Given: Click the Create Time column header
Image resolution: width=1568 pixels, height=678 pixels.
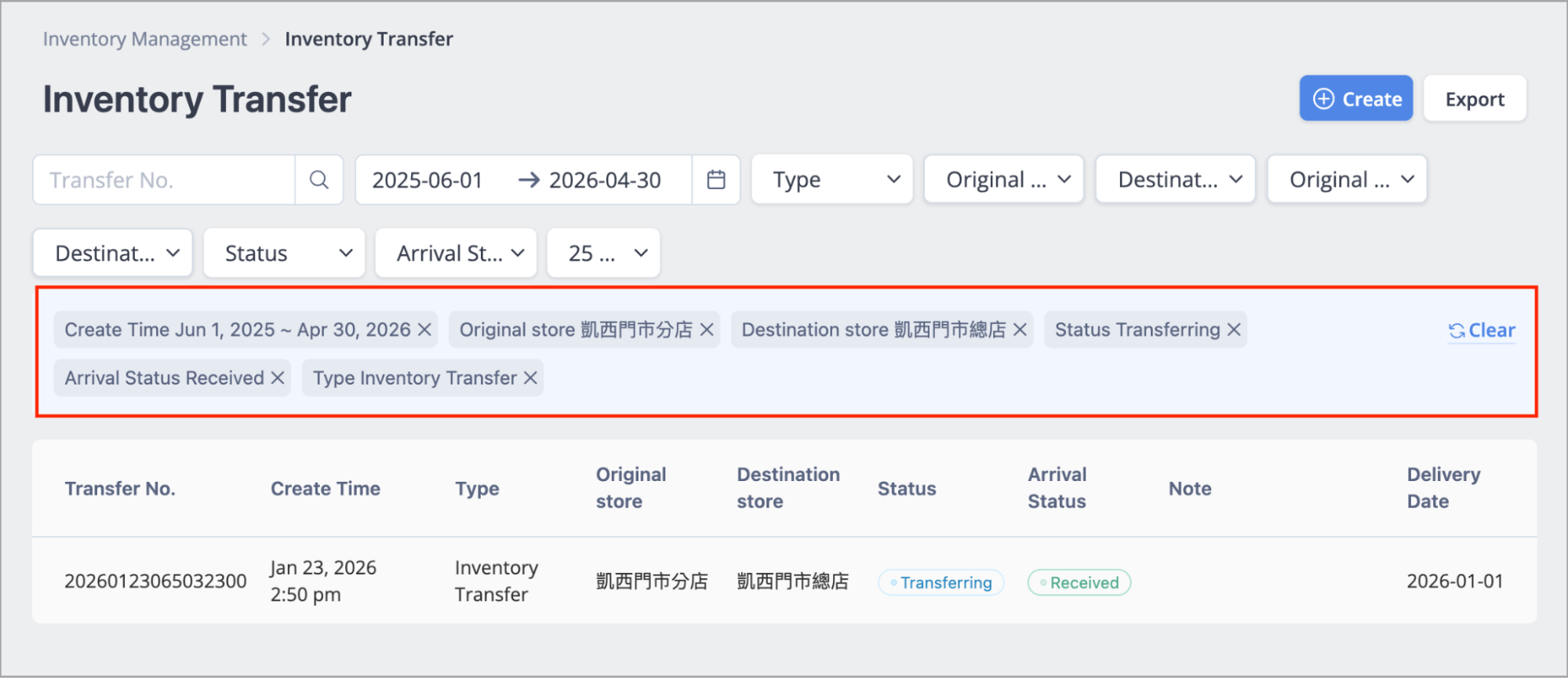Looking at the screenshot, I should coord(326,488).
